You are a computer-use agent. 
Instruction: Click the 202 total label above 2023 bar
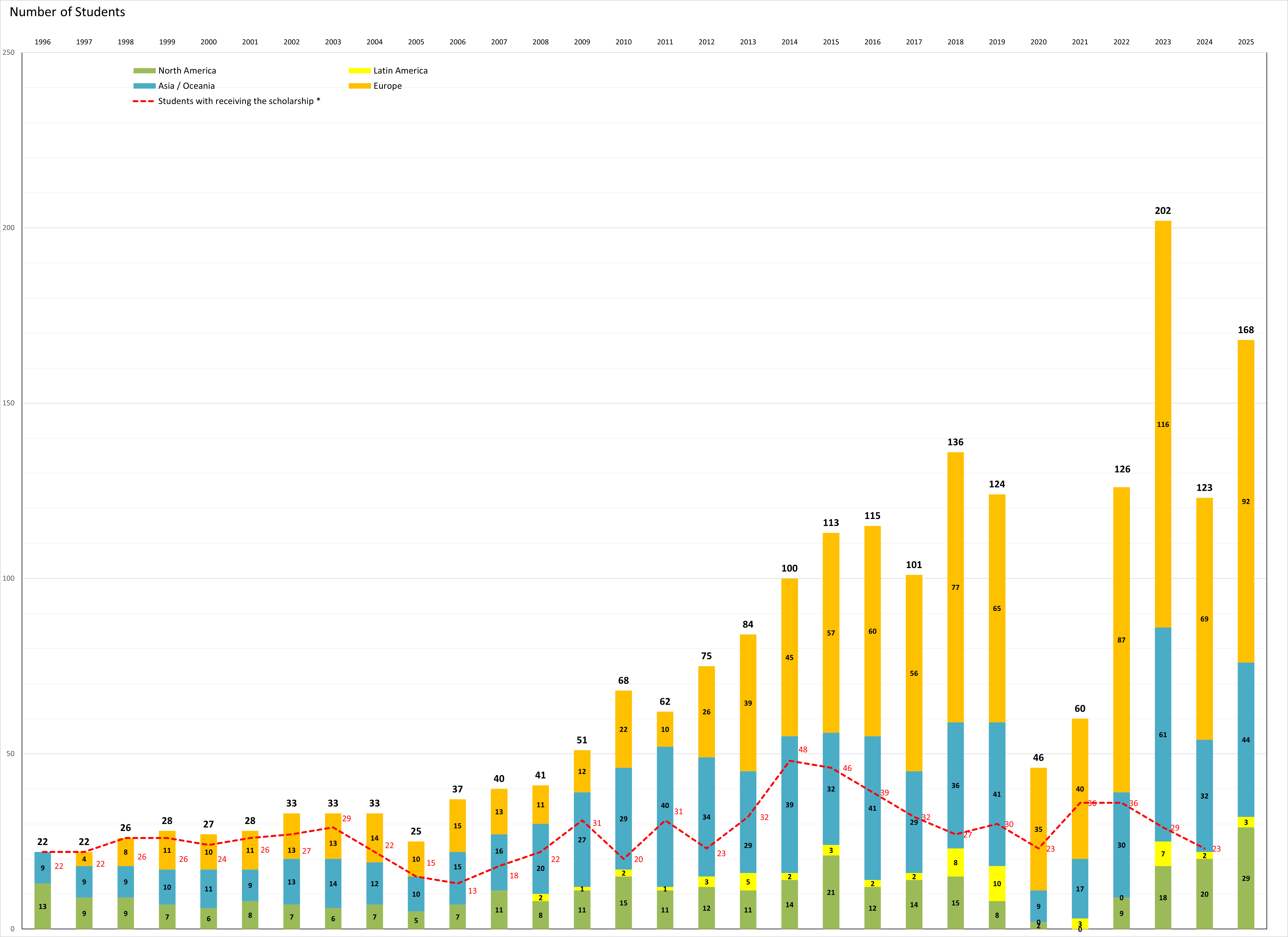pos(1163,211)
